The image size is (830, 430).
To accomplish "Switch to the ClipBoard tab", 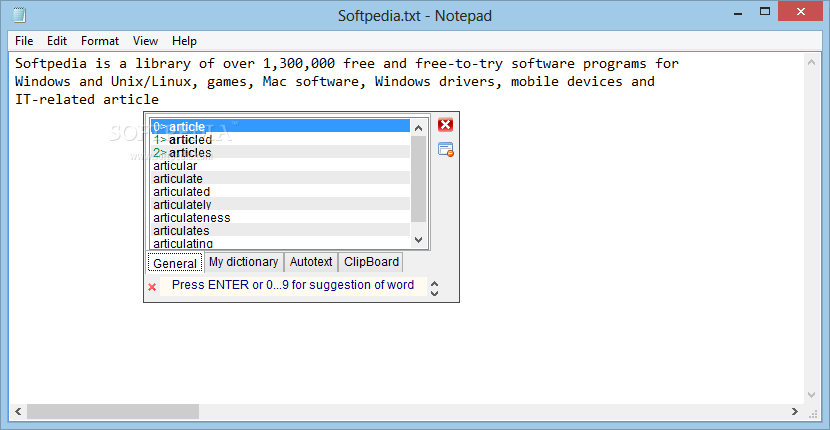I will tap(371, 262).
